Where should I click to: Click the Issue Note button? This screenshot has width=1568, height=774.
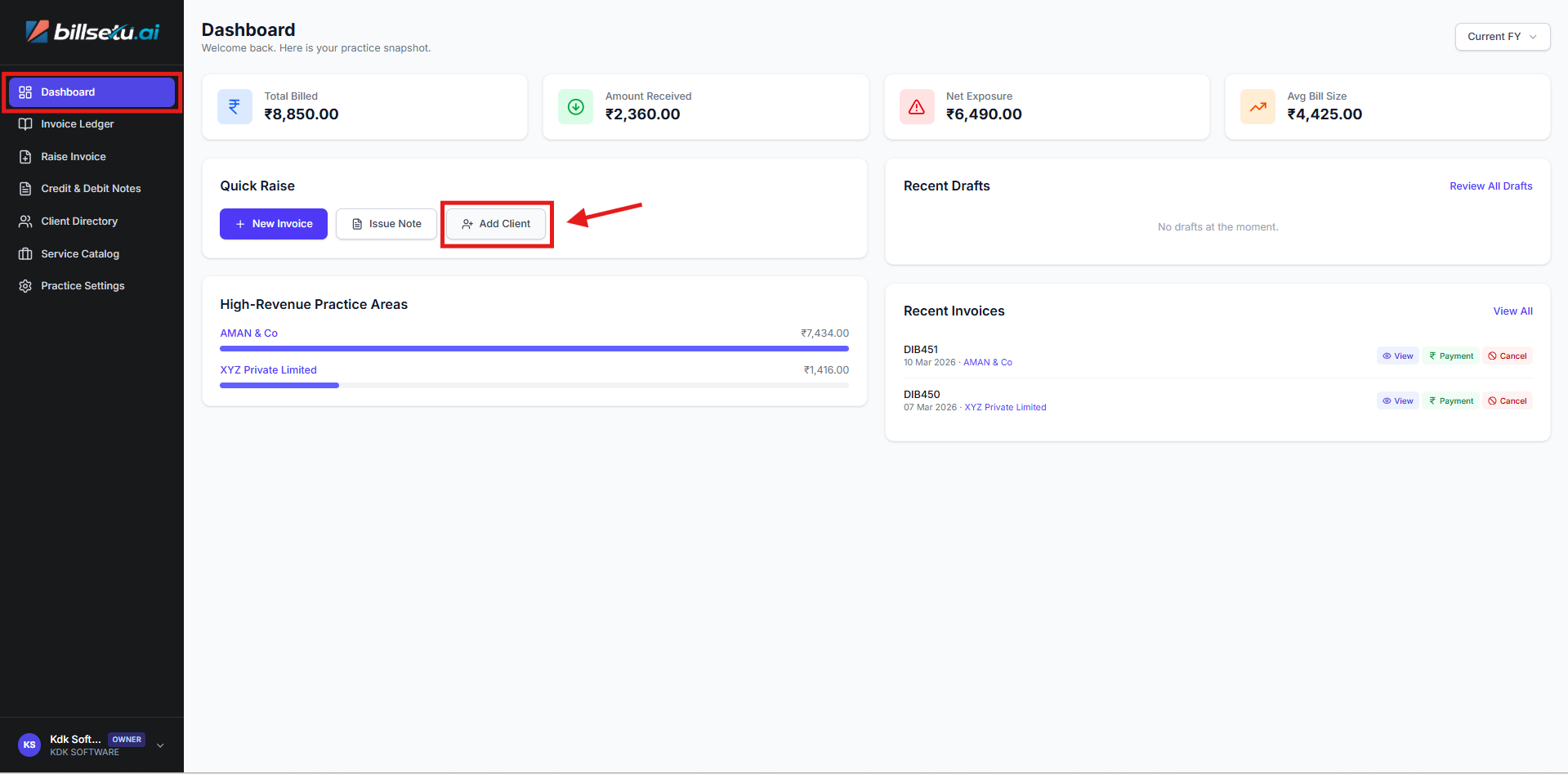point(386,224)
